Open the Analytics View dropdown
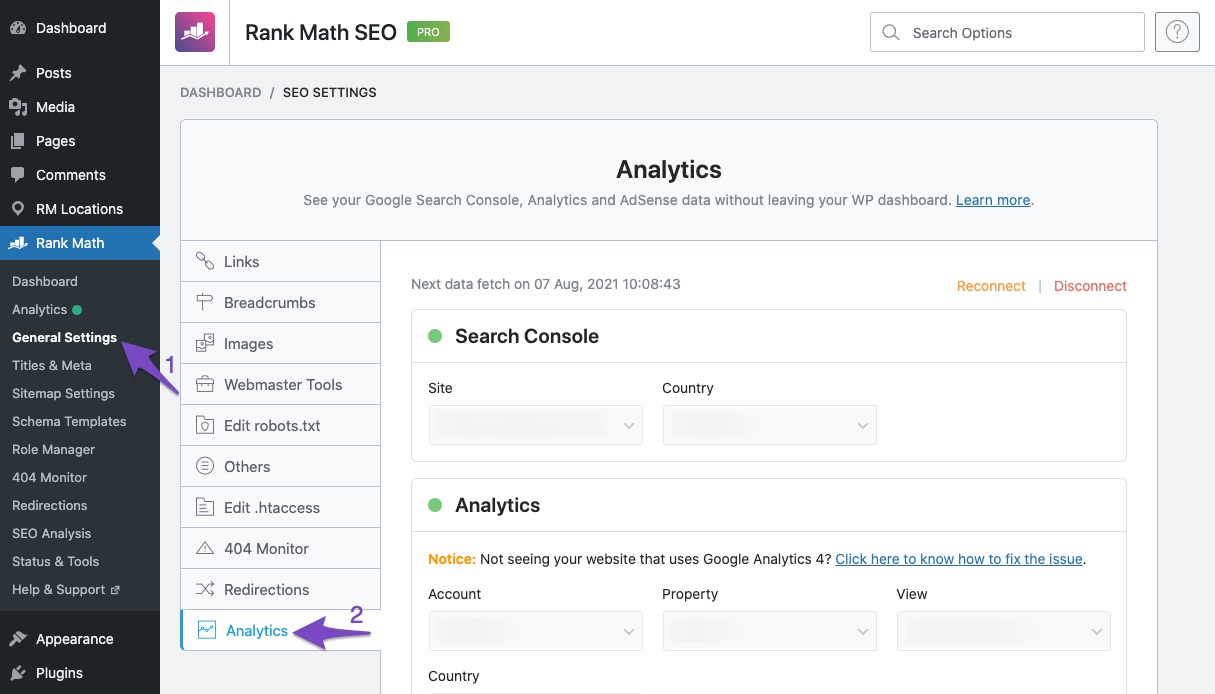Screen dimensions: 1215x694 (1003, 631)
